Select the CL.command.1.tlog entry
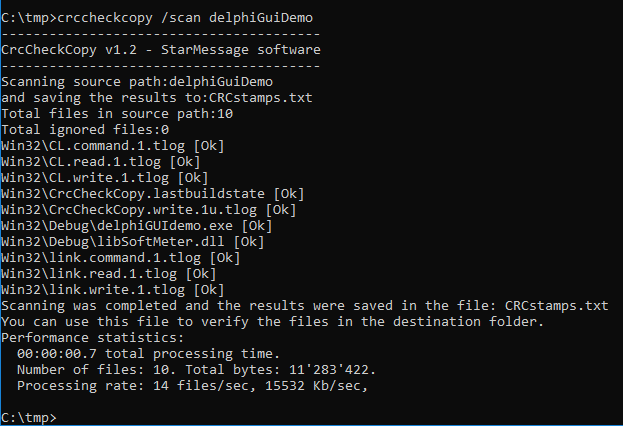 click(113, 146)
